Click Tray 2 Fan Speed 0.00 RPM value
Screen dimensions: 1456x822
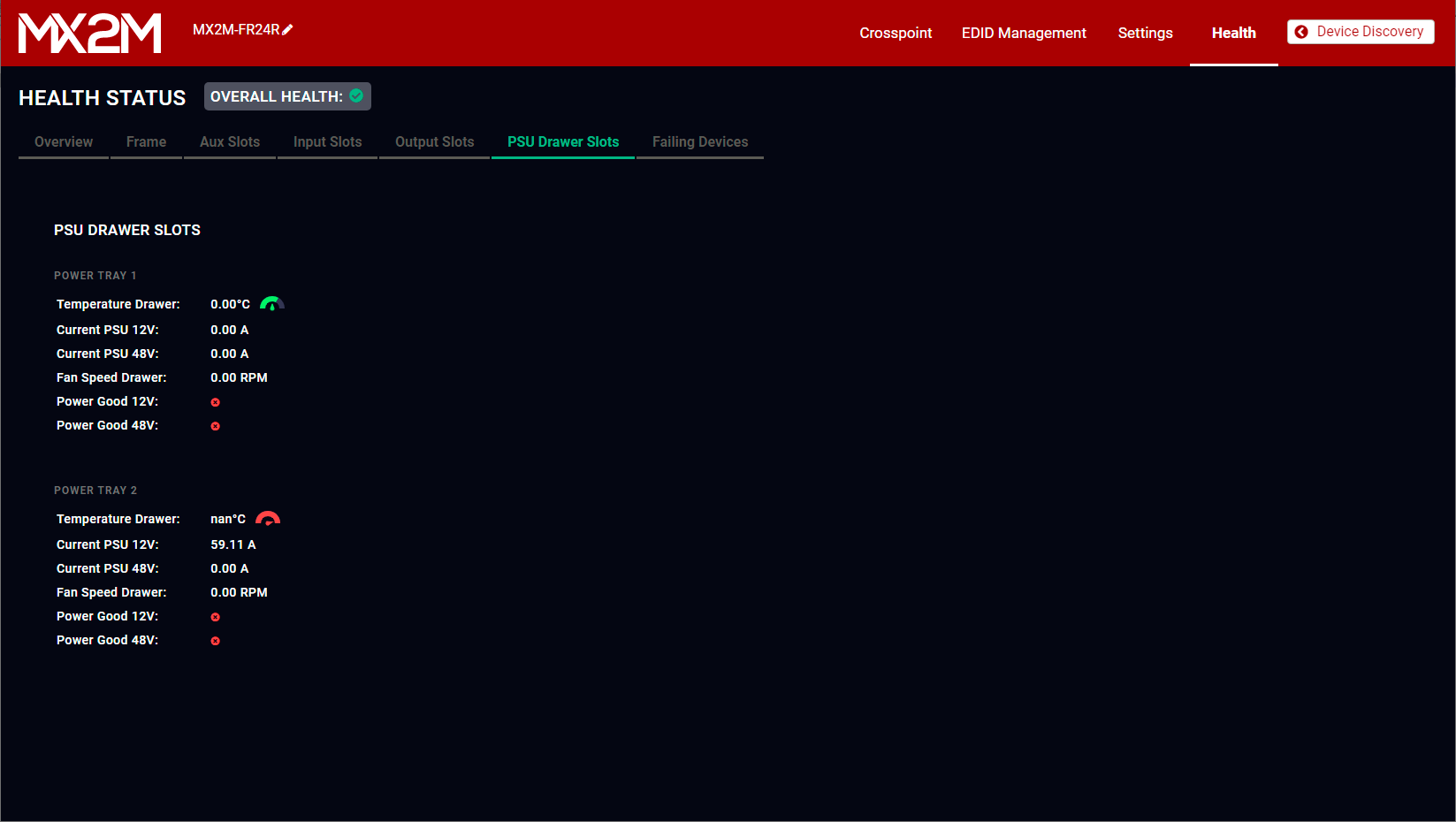point(239,592)
